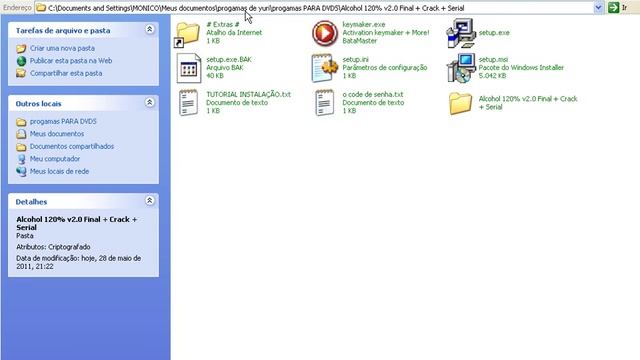
Task: Click the Criar uma nova pasta link
Action: [62, 48]
